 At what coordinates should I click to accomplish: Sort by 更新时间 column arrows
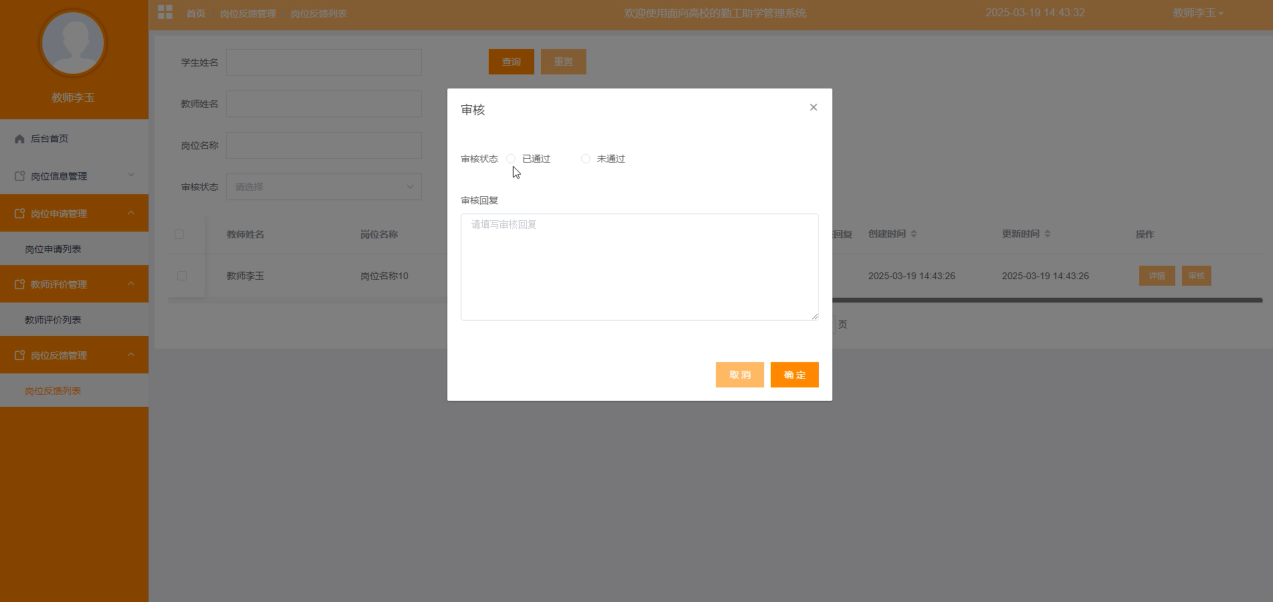[x=1048, y=234]
